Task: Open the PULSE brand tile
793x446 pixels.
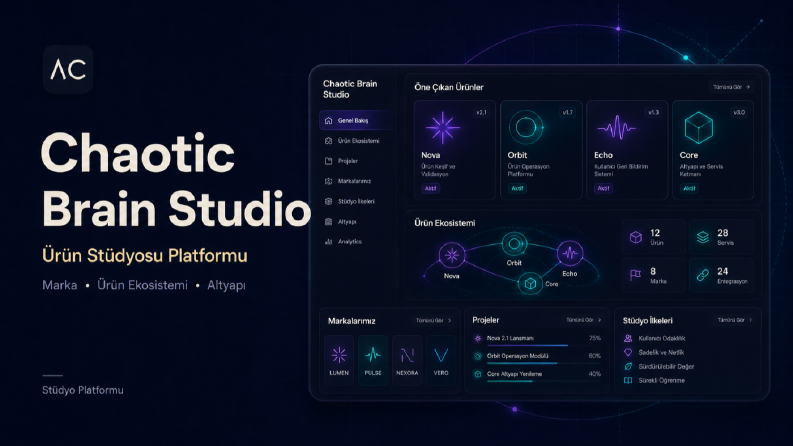Action: (x=373, y=360)
